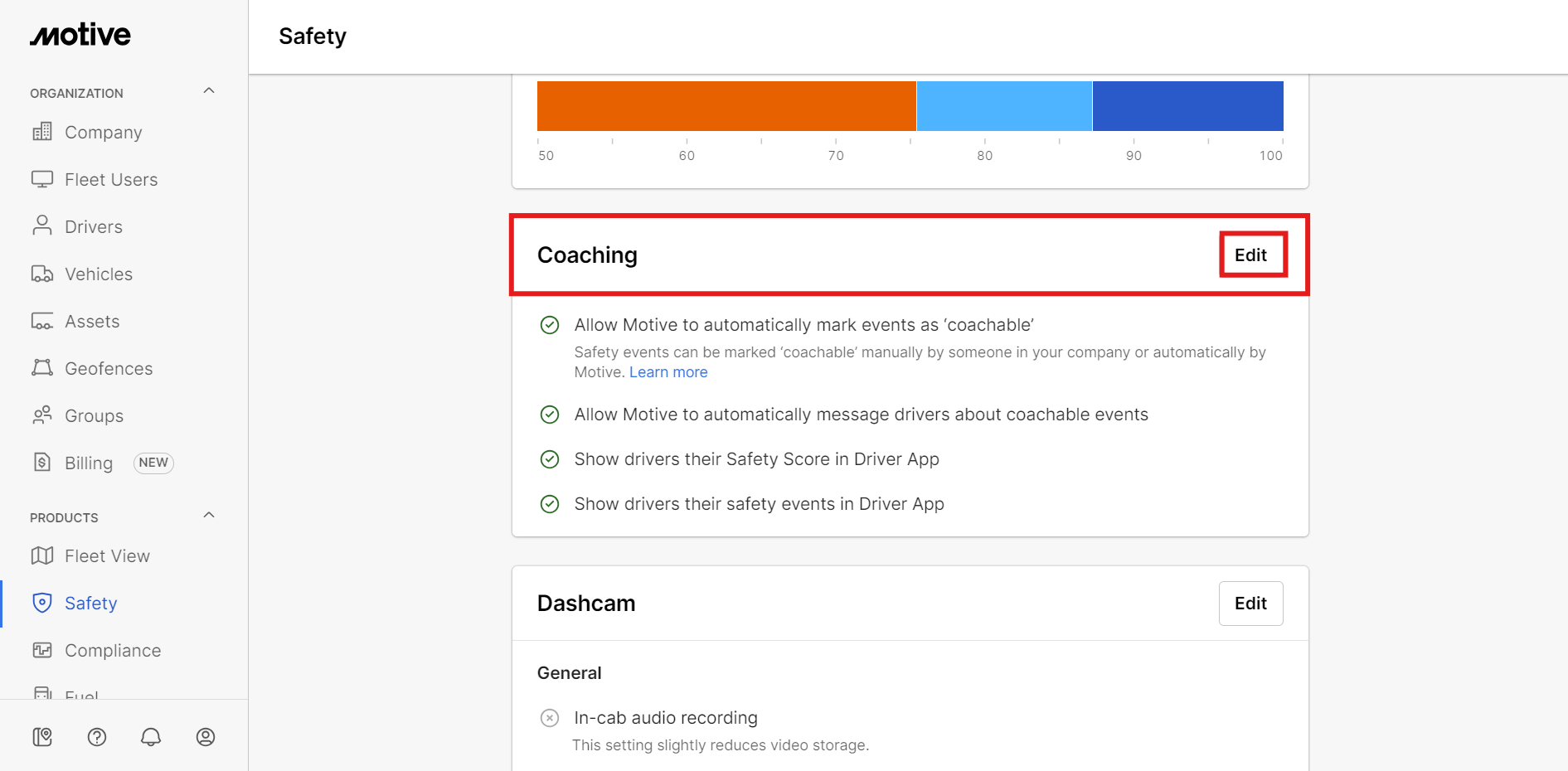Image resolution: width=1568 pixels, height=771 pixels.
Task: Click the orange segment of score bar
Action: [x=726, y=106]
